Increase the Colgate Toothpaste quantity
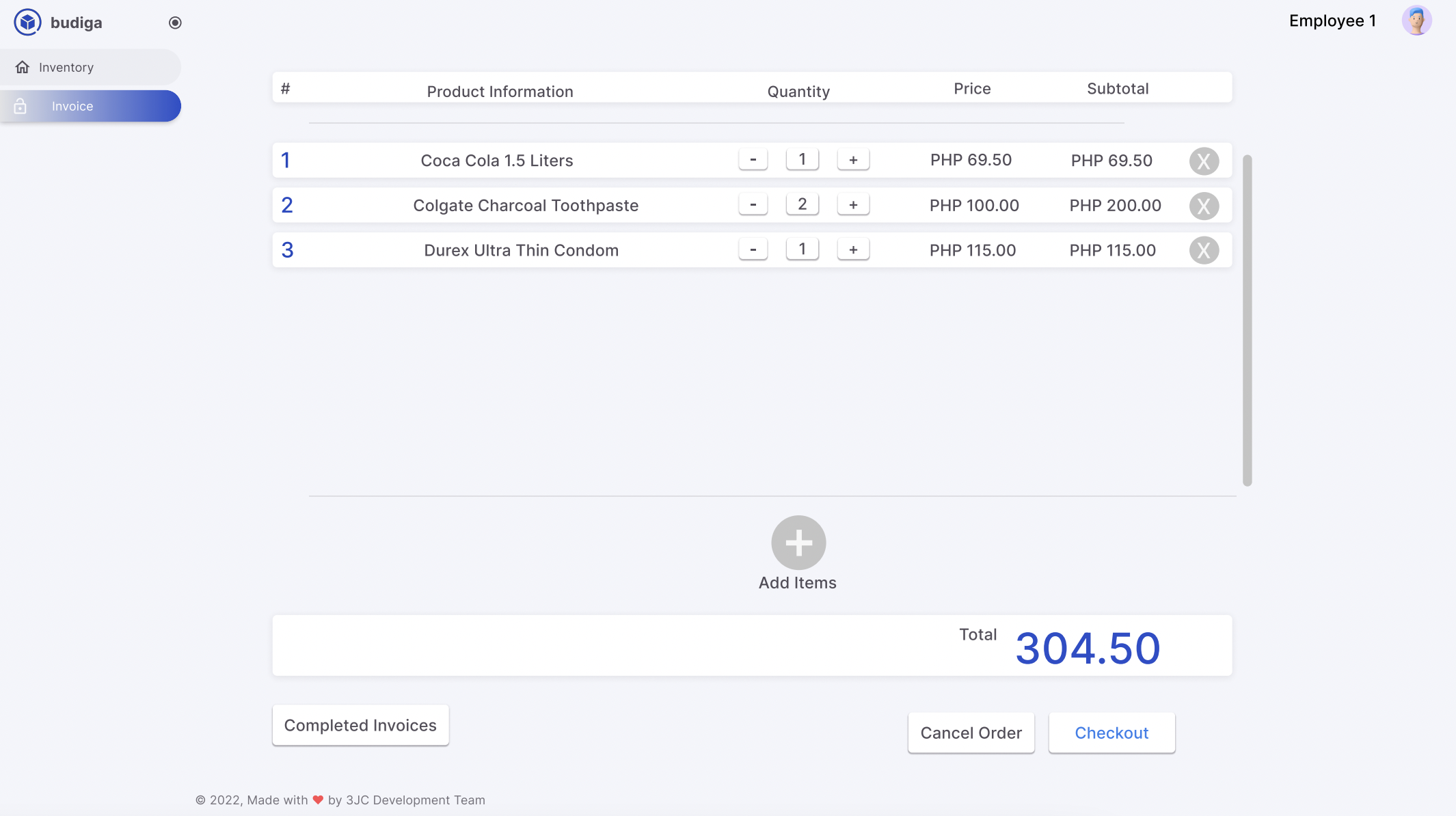This screenshot has height=816, width=1456. coord(853,204)
